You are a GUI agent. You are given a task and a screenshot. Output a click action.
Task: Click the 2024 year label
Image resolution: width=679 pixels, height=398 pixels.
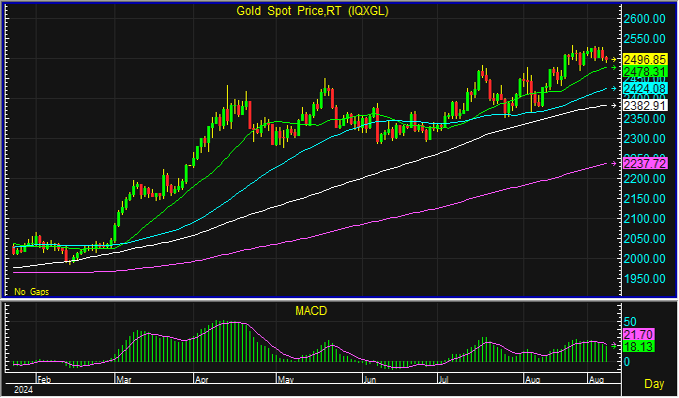23,390
